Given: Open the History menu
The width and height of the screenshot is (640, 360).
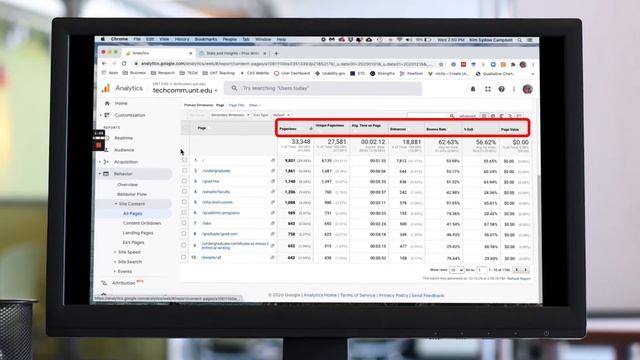Looking at the screenshot, I should pyautogui.click(x=182, y=39).
